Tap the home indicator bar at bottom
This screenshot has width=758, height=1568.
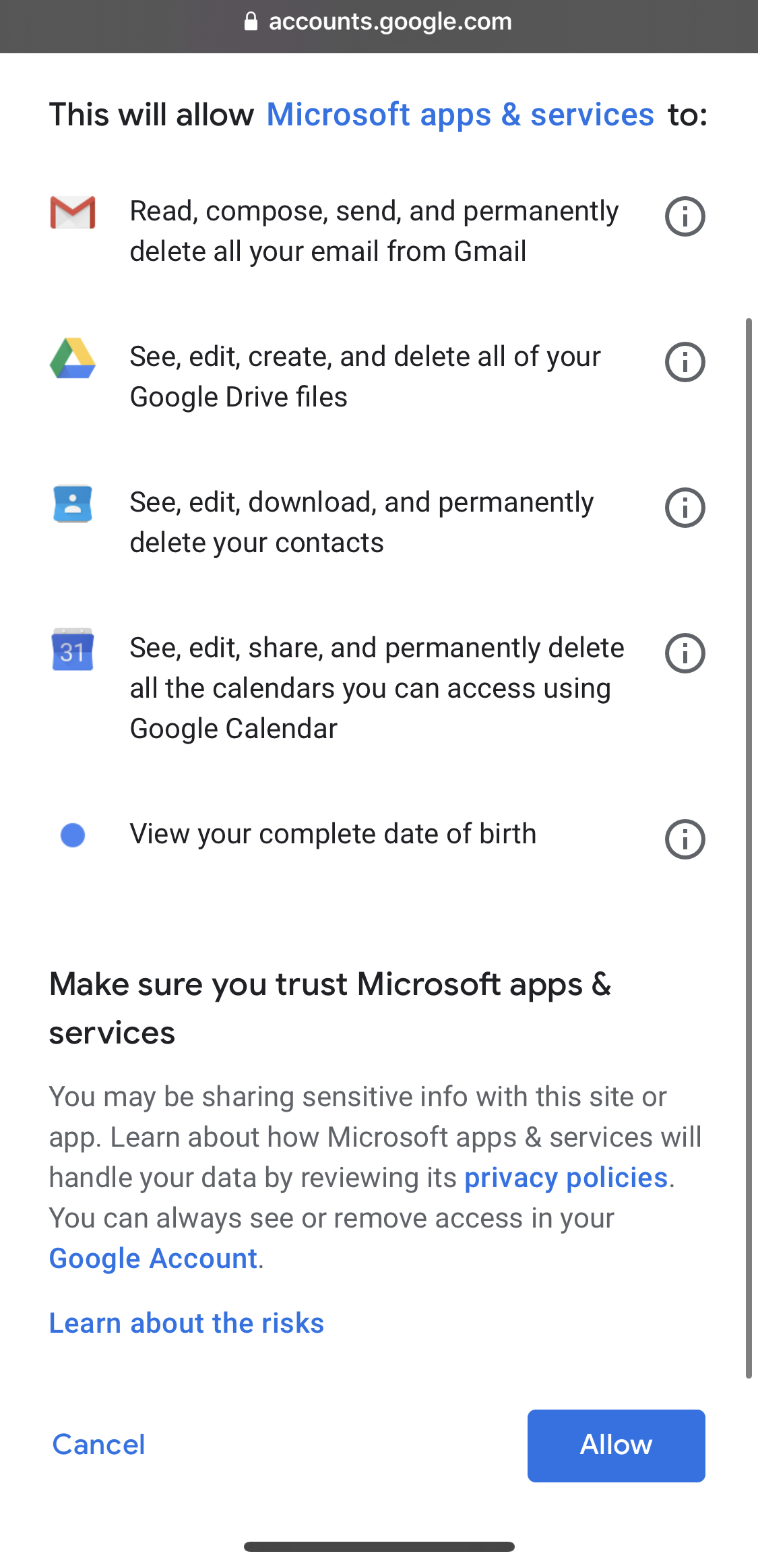pos(379,1546)
